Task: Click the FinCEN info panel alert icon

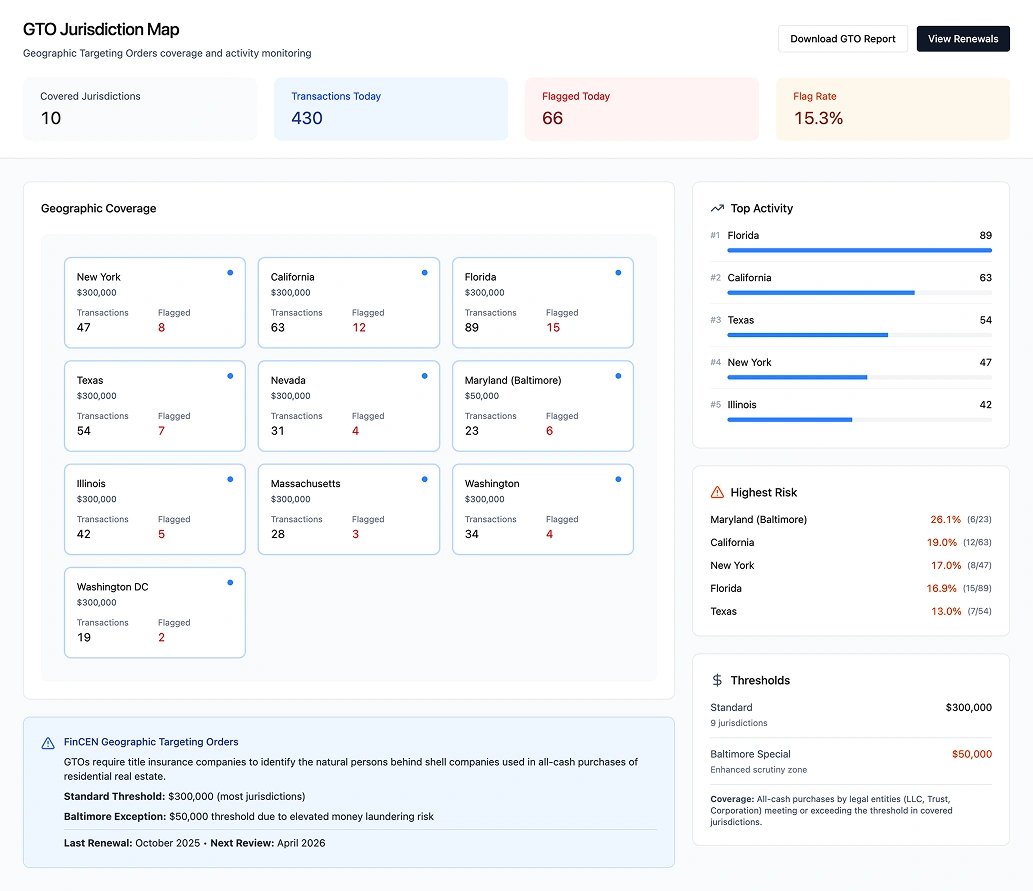Action: point(48,743)
